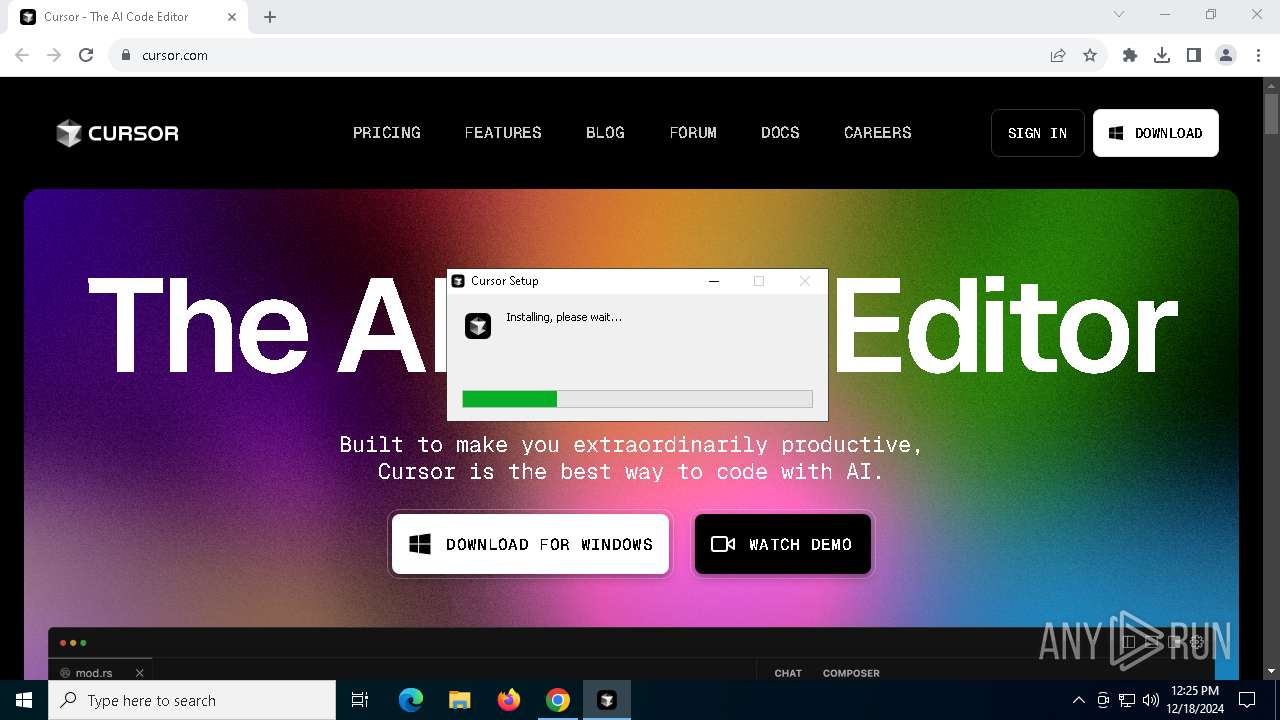
Task: Open Chrome extensions puzzle icon
Action: click(1130, 55)
